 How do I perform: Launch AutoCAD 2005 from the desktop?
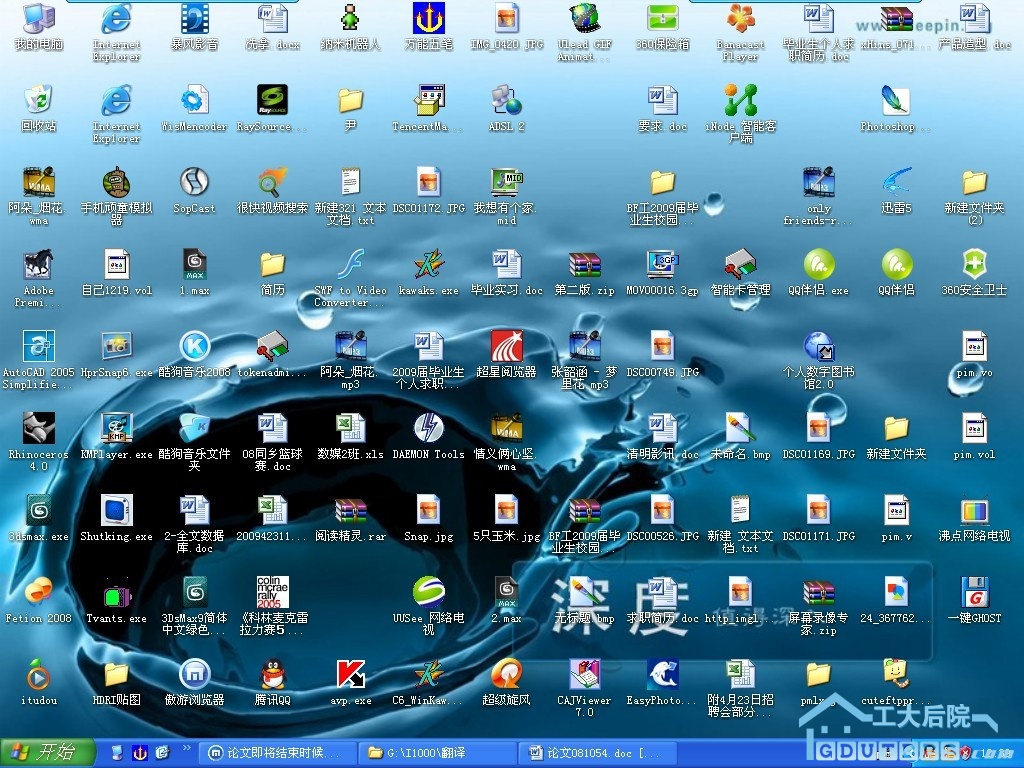pos(39,347)
